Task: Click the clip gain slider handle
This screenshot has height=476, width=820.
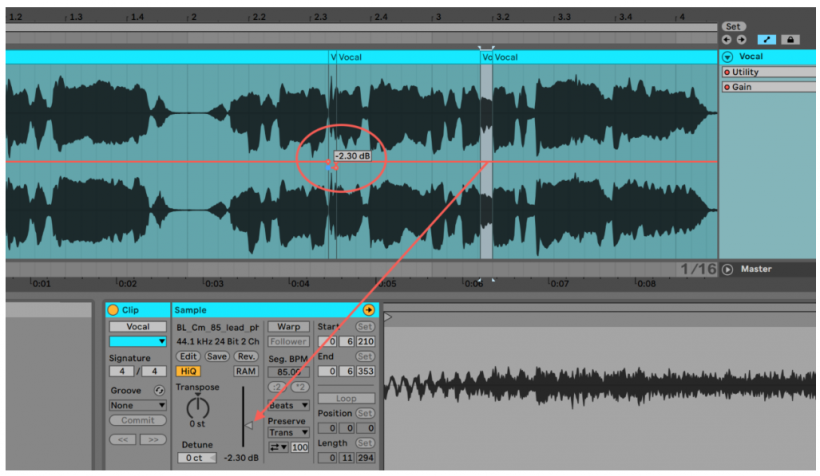Action: [249, 425]
